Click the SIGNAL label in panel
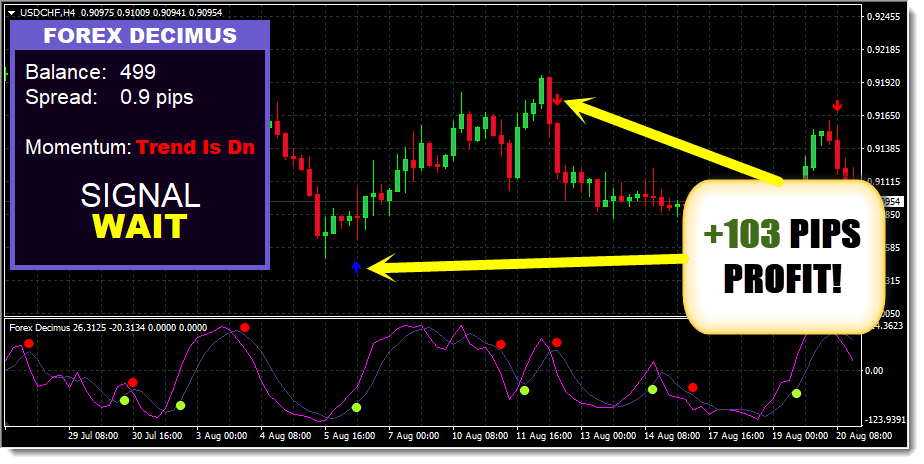Viewport: 924px width, 464px height. (x=140, y=195)
